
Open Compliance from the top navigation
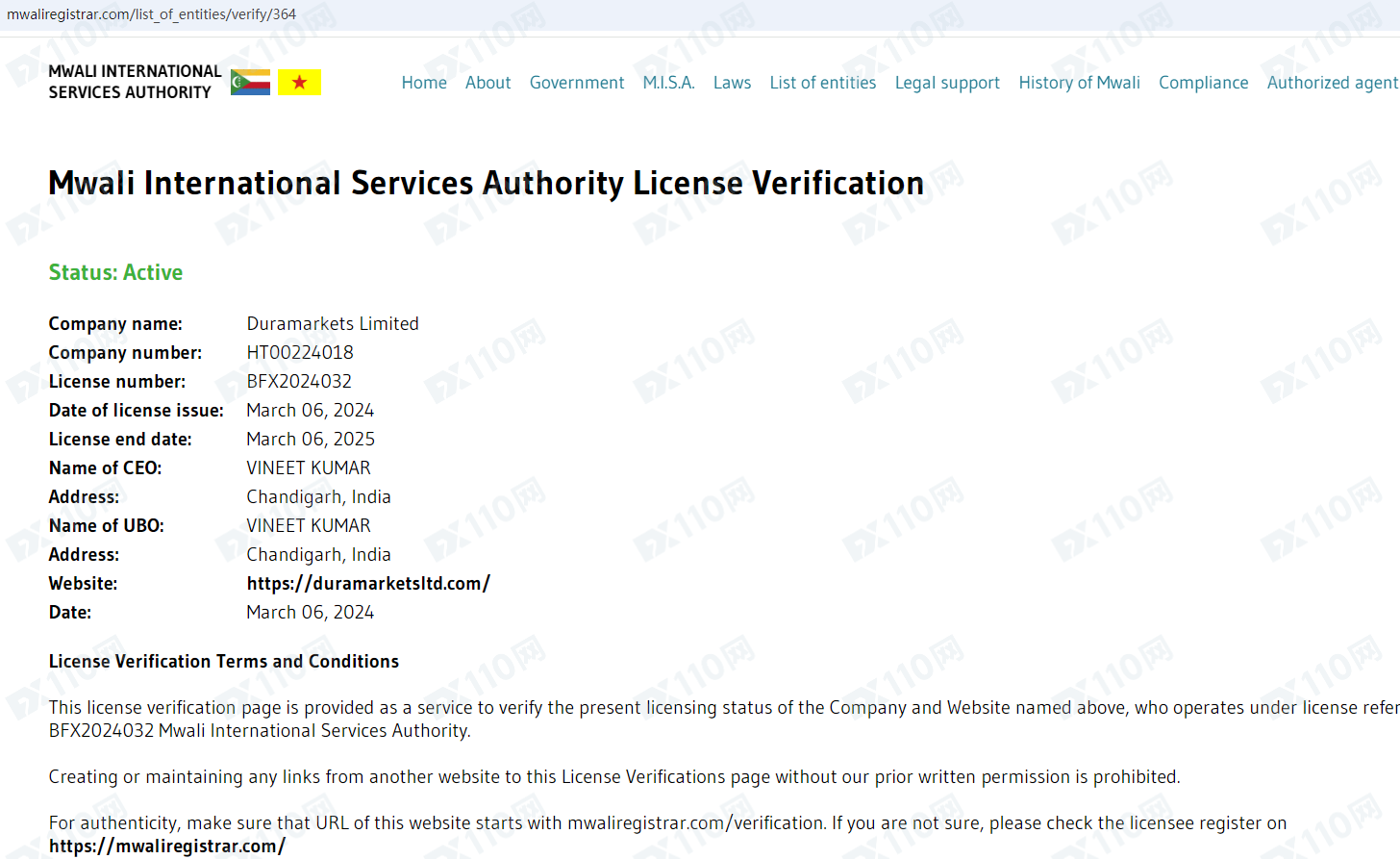(1203, 83)
